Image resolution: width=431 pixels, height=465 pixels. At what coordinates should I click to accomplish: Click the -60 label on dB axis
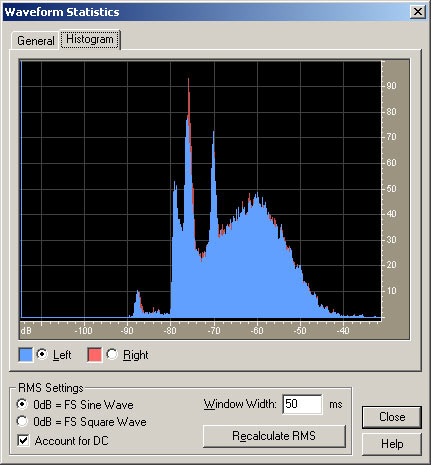(257, 331)
